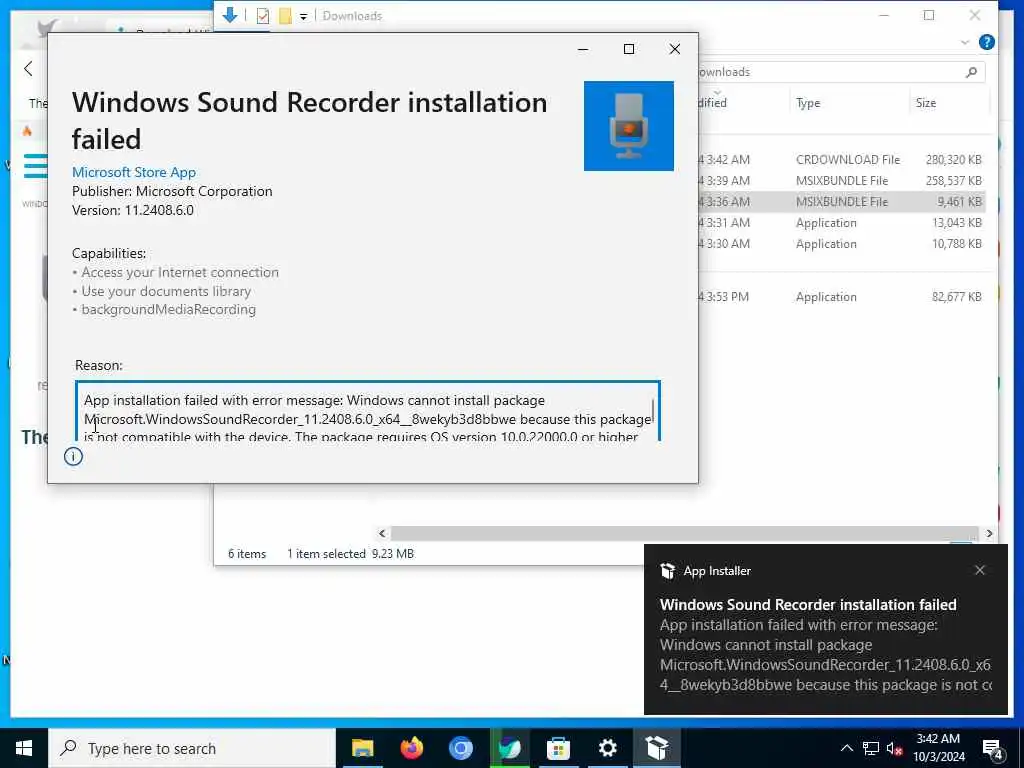Select the 13,043 KB Application row
The height and width of the screenshot is (768, 1024).
coord(842,223)
